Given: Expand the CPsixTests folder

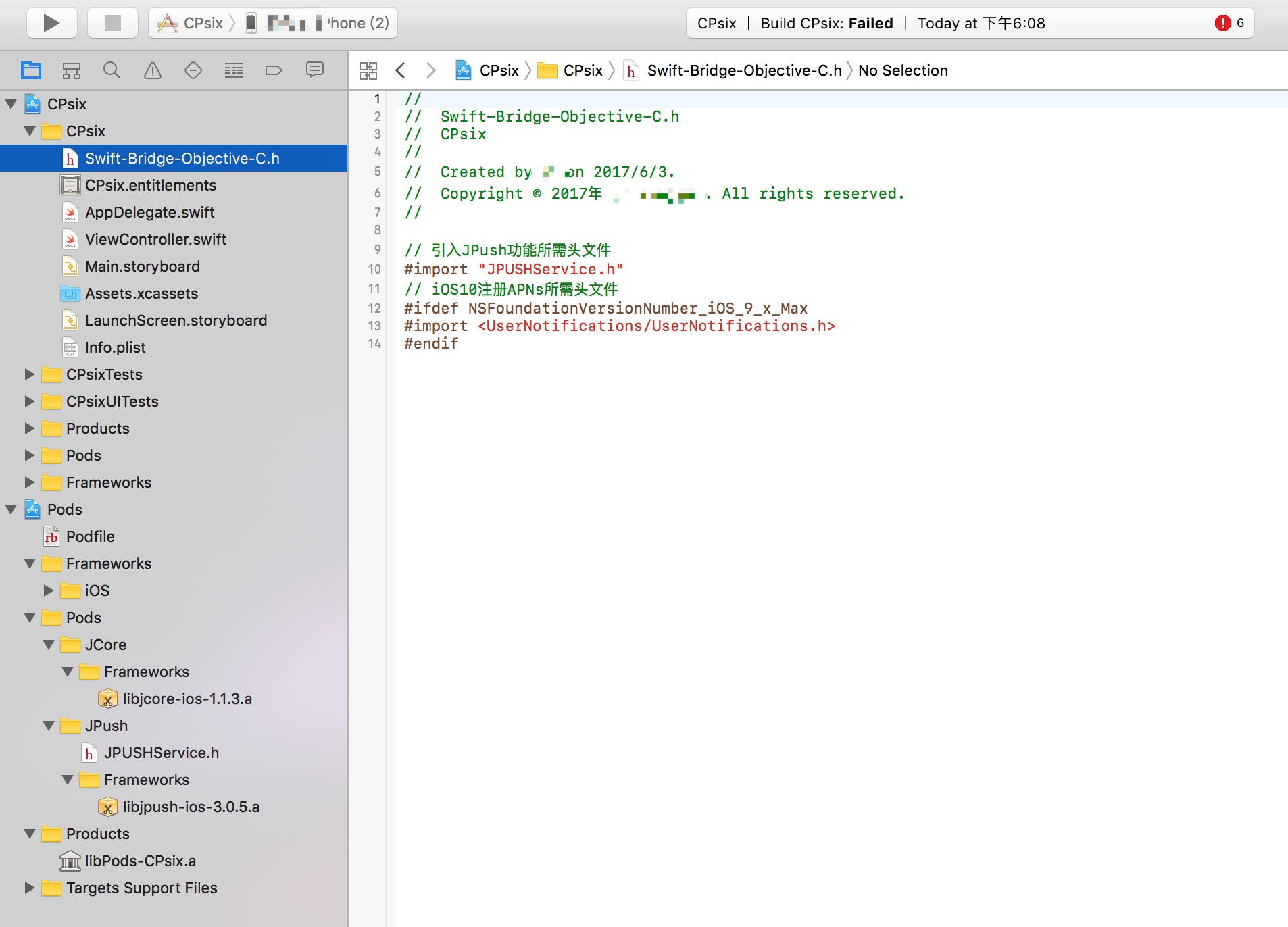Looking at the screenshot, I should 30,374.
